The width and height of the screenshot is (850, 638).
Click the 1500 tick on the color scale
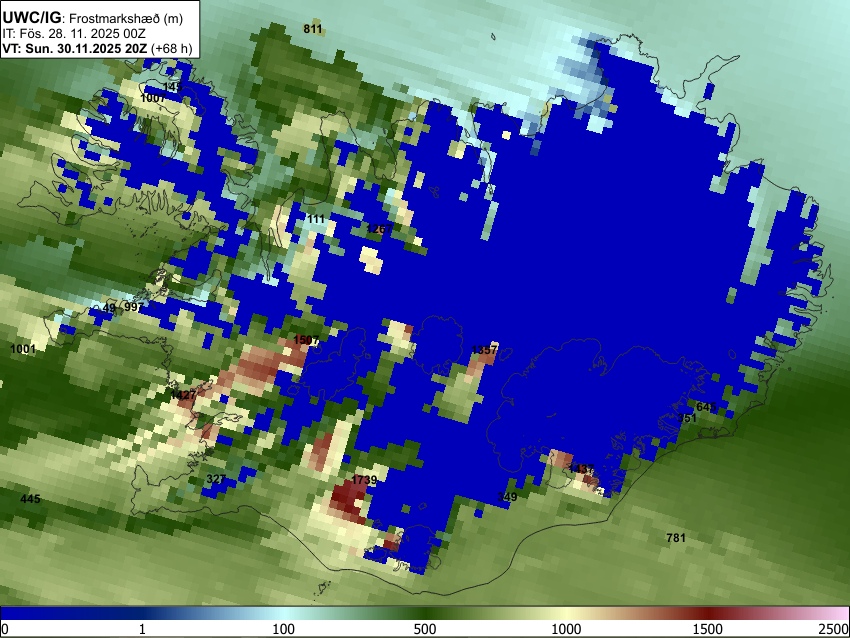pyautogui.click(x=708, y=629)
